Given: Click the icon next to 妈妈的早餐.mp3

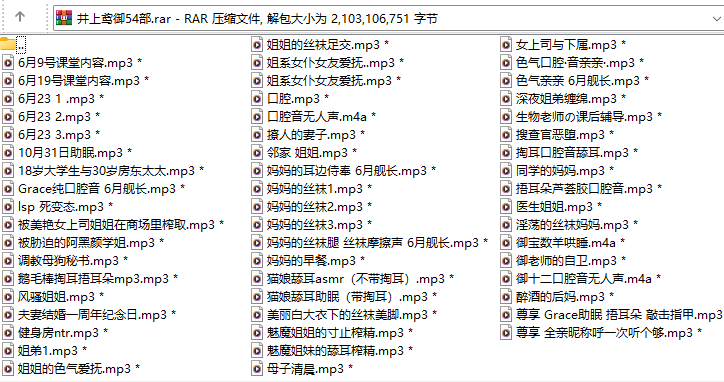Looking at the screenshot, I should (257, 261).
